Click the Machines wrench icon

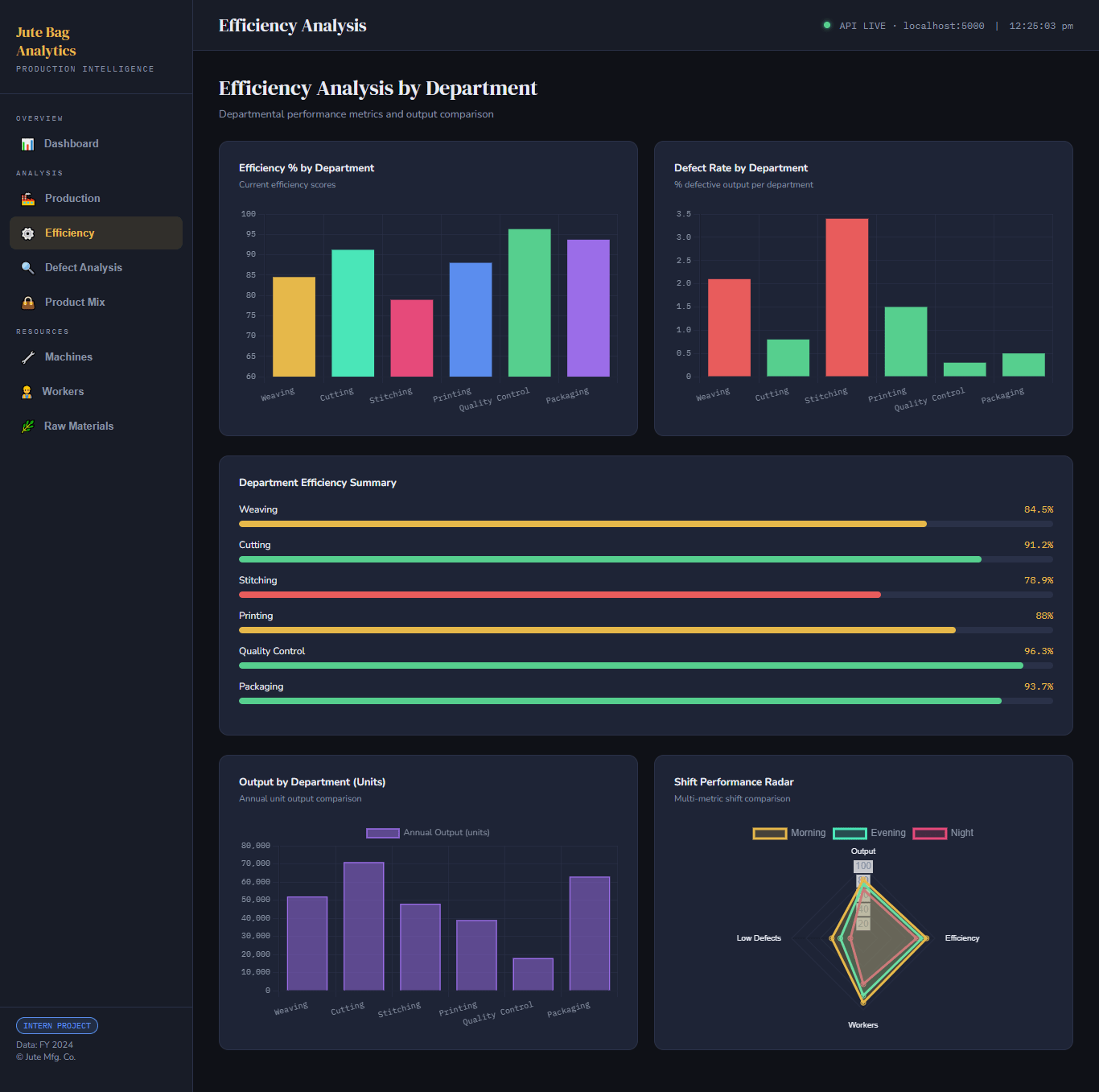(x=28, y=357)
